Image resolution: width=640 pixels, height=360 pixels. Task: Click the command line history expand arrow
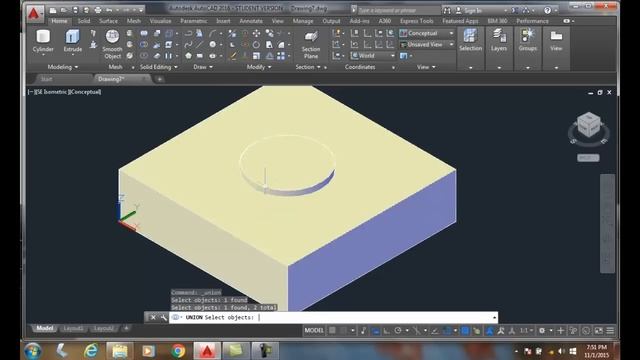click(494, 317)
